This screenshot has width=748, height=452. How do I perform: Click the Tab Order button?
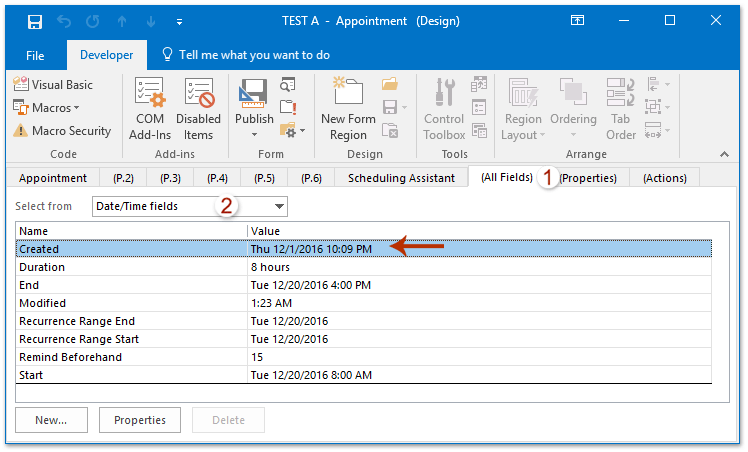click(x=621, y=109)
